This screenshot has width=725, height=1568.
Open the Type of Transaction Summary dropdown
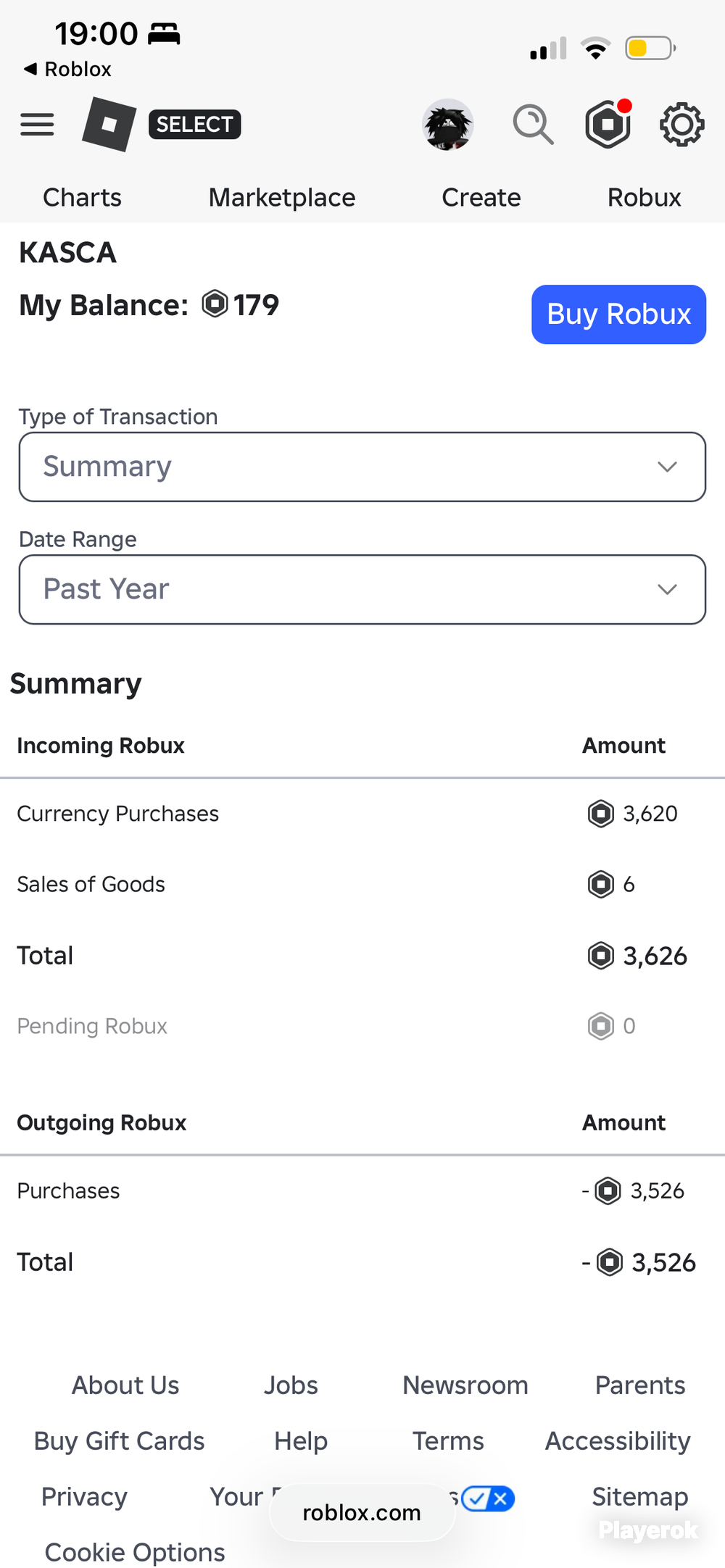(x=362, y=467)
